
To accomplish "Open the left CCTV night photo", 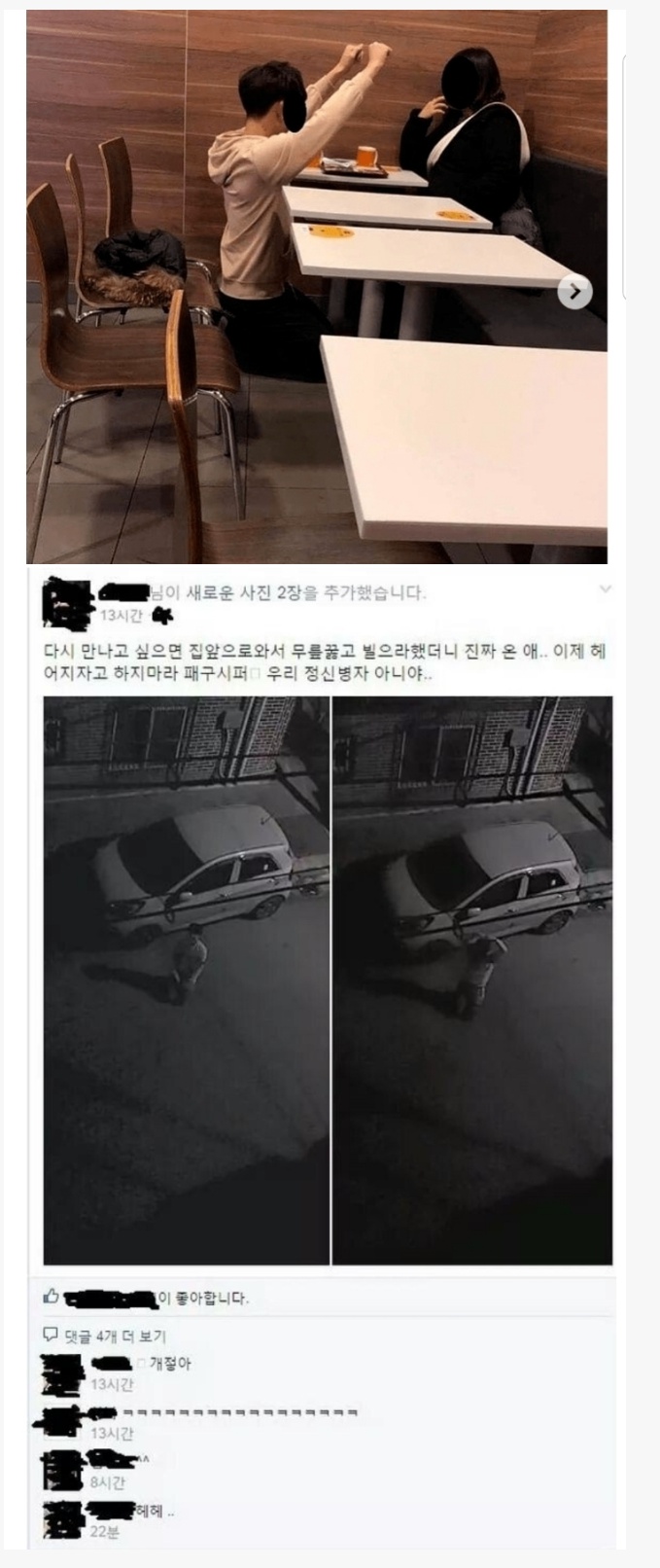I will click(187, 980).
